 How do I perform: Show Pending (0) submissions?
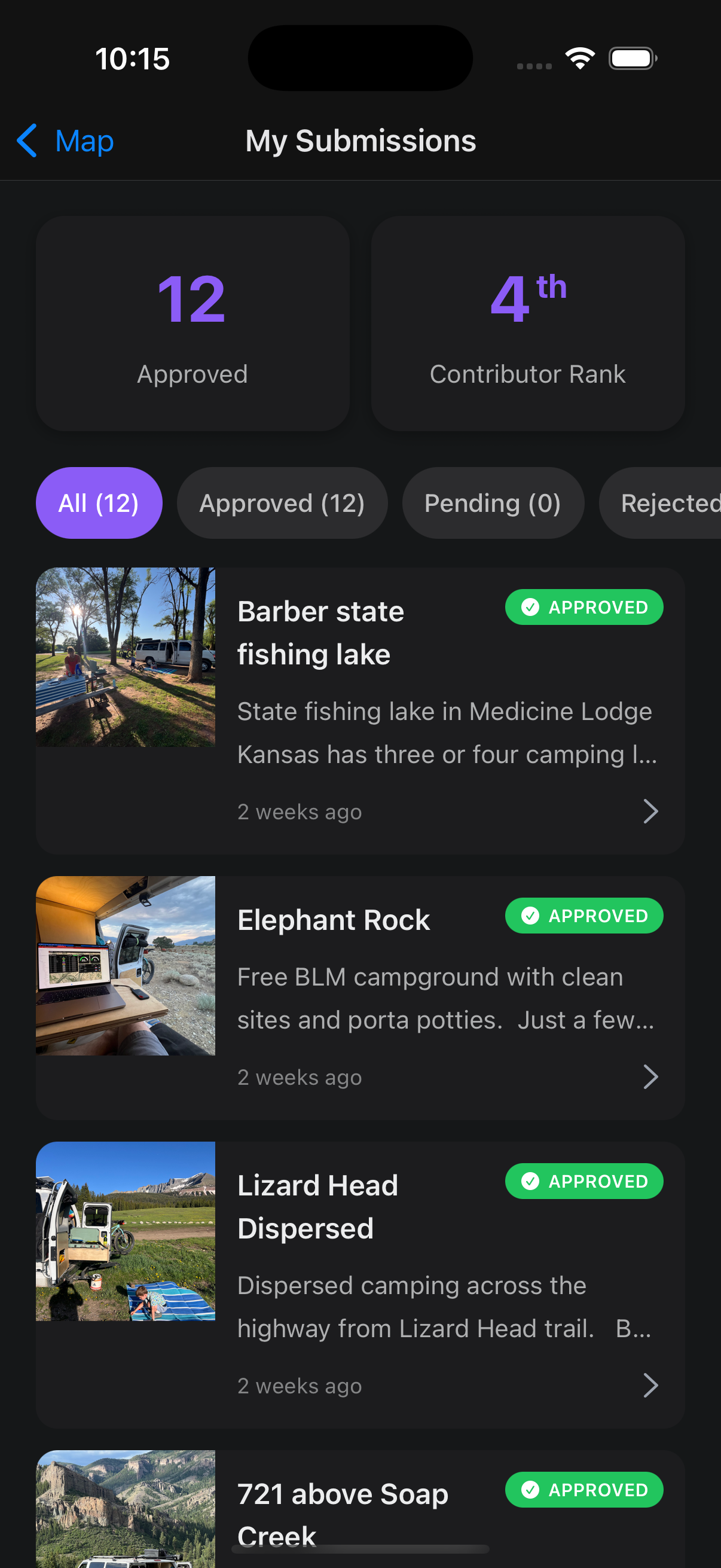[x=492, y=503]
